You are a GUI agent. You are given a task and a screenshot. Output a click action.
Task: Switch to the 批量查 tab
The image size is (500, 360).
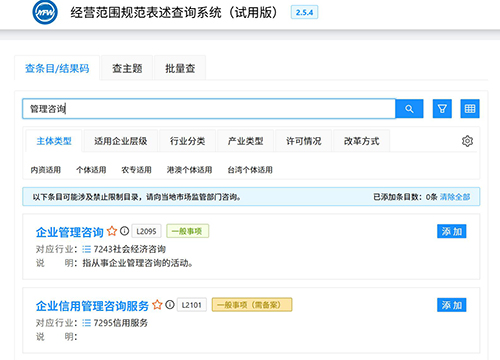pyautogui.click(x=180, y=68)
